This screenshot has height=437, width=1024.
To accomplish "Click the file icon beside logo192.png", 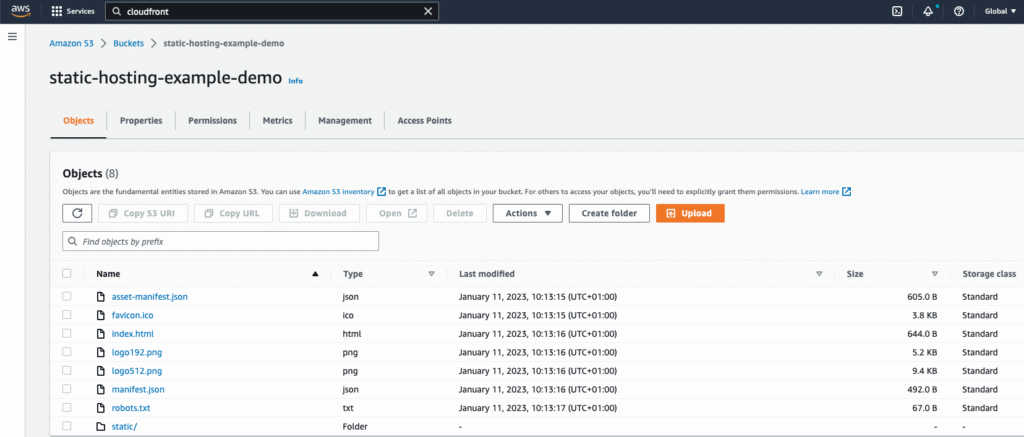I will click(101, 352).
